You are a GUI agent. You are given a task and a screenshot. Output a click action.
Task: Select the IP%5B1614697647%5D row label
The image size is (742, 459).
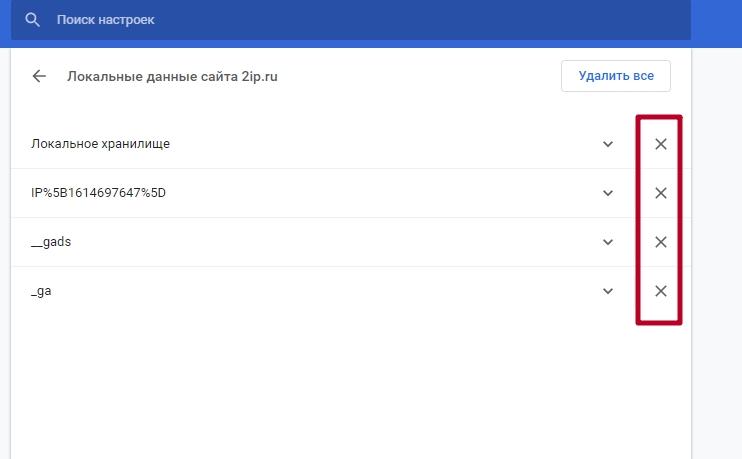pyautogui.click(x=98, y=193)
